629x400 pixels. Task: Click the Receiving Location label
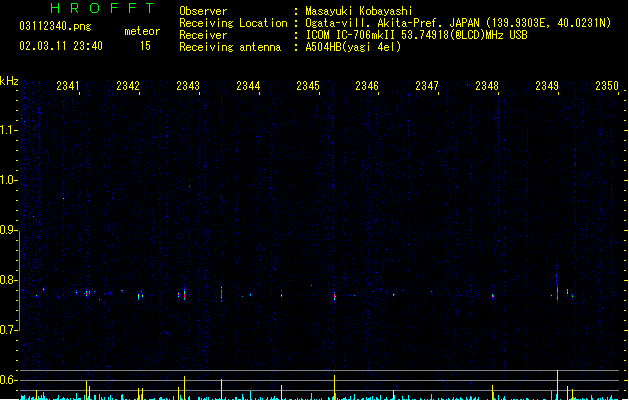pyautogui.click(x=233, y=23)
